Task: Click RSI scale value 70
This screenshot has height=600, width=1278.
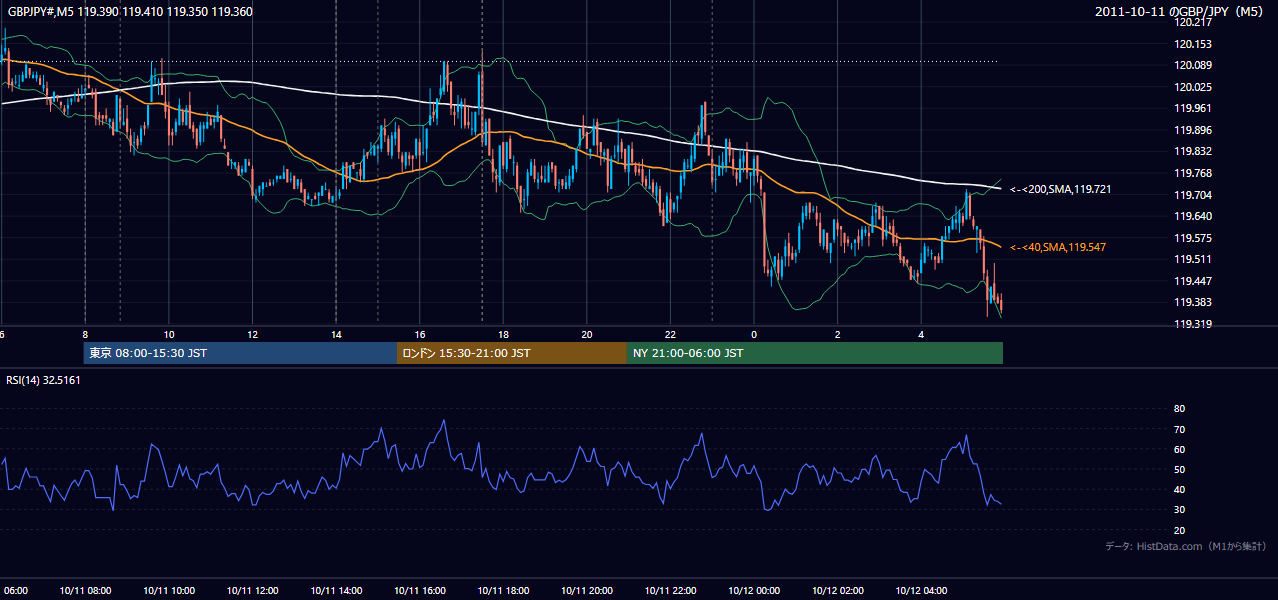Action: [x=1179, y=429]
